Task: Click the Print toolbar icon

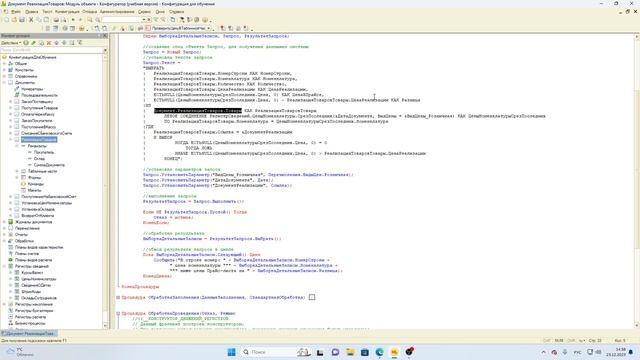Action: [56, 20]
